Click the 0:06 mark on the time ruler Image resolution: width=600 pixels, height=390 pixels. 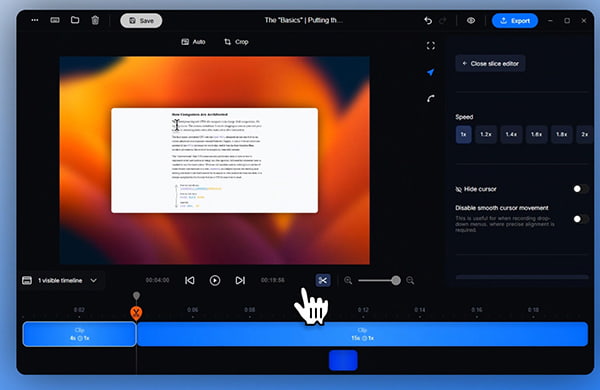pyautogui.click(x=193, y=310)
